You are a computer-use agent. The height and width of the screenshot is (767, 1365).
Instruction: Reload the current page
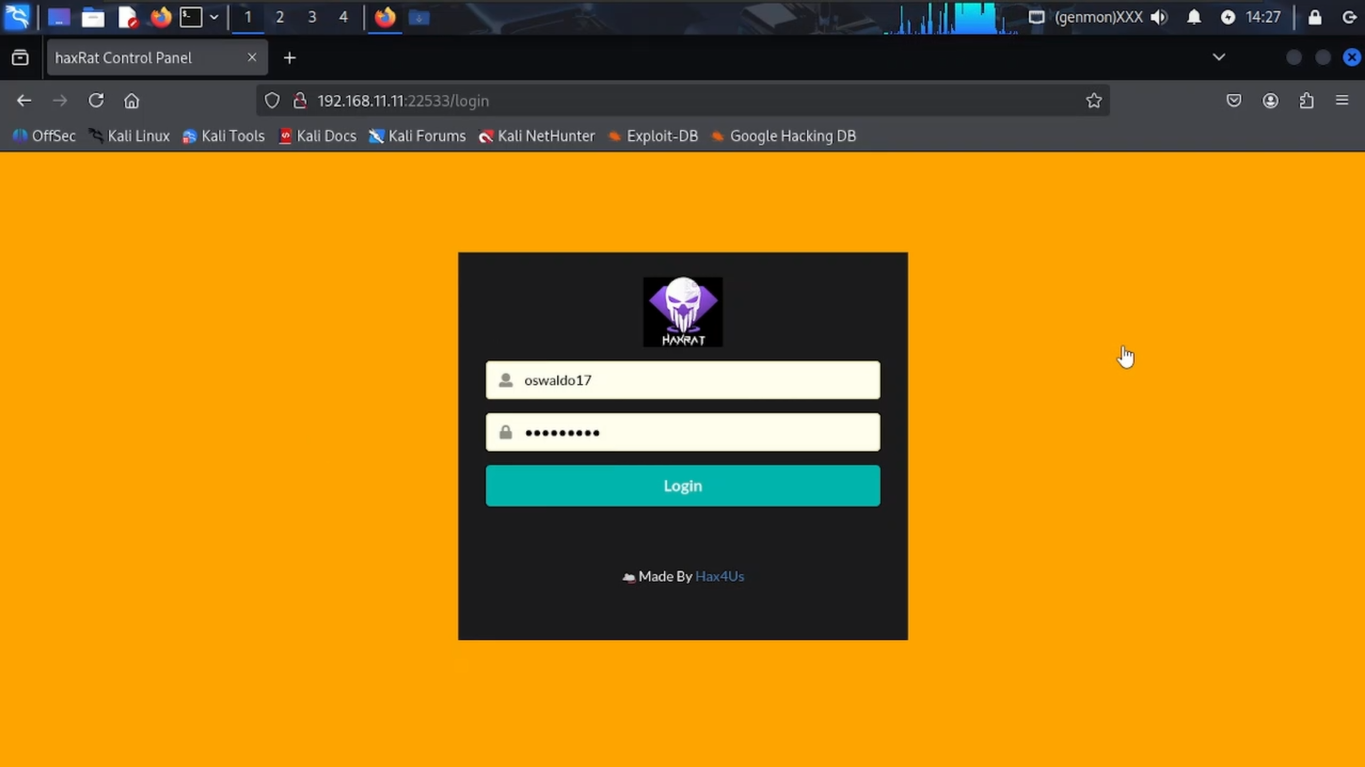96,101
